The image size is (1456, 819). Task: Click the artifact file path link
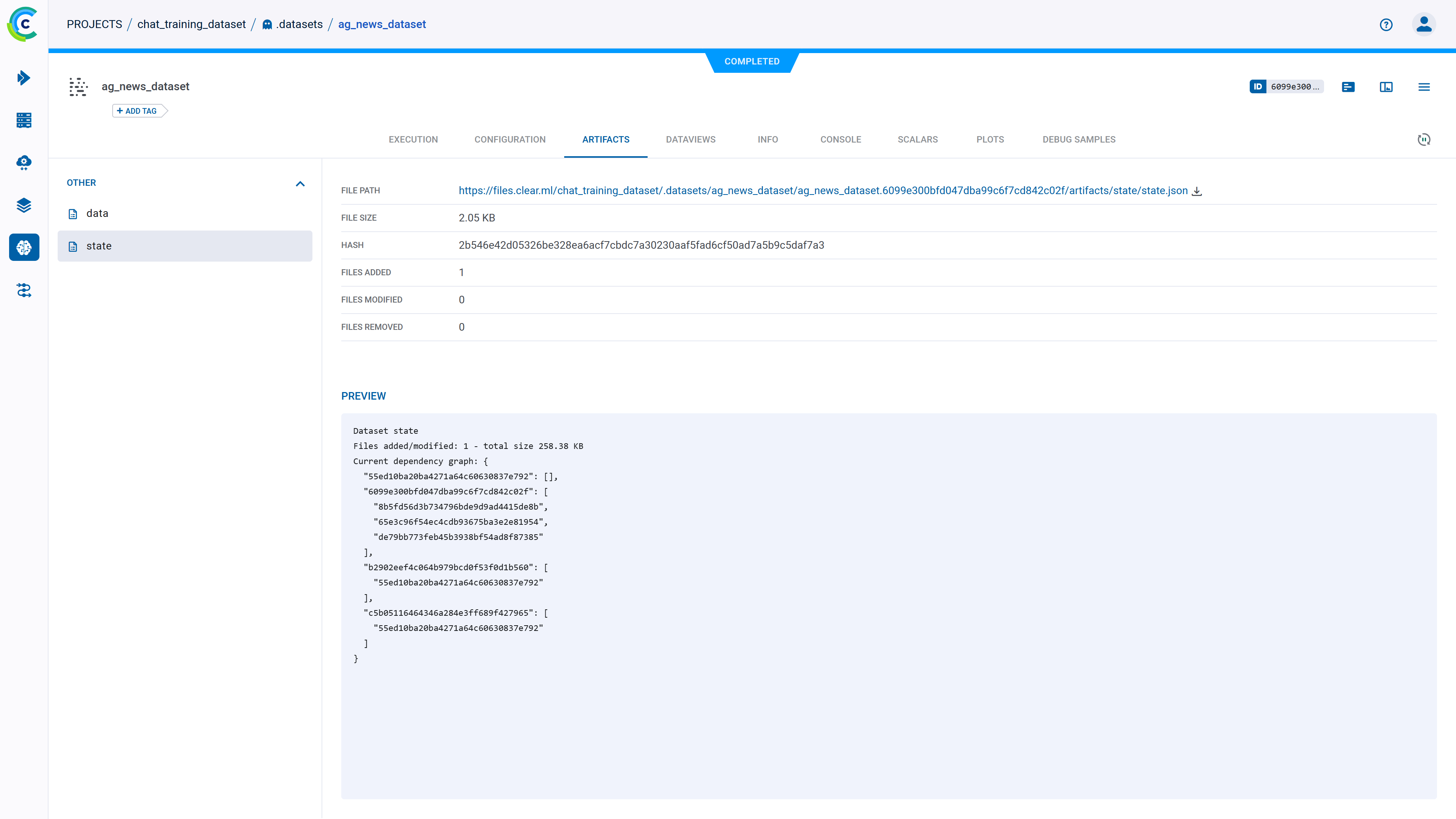[x=822, y=190]
